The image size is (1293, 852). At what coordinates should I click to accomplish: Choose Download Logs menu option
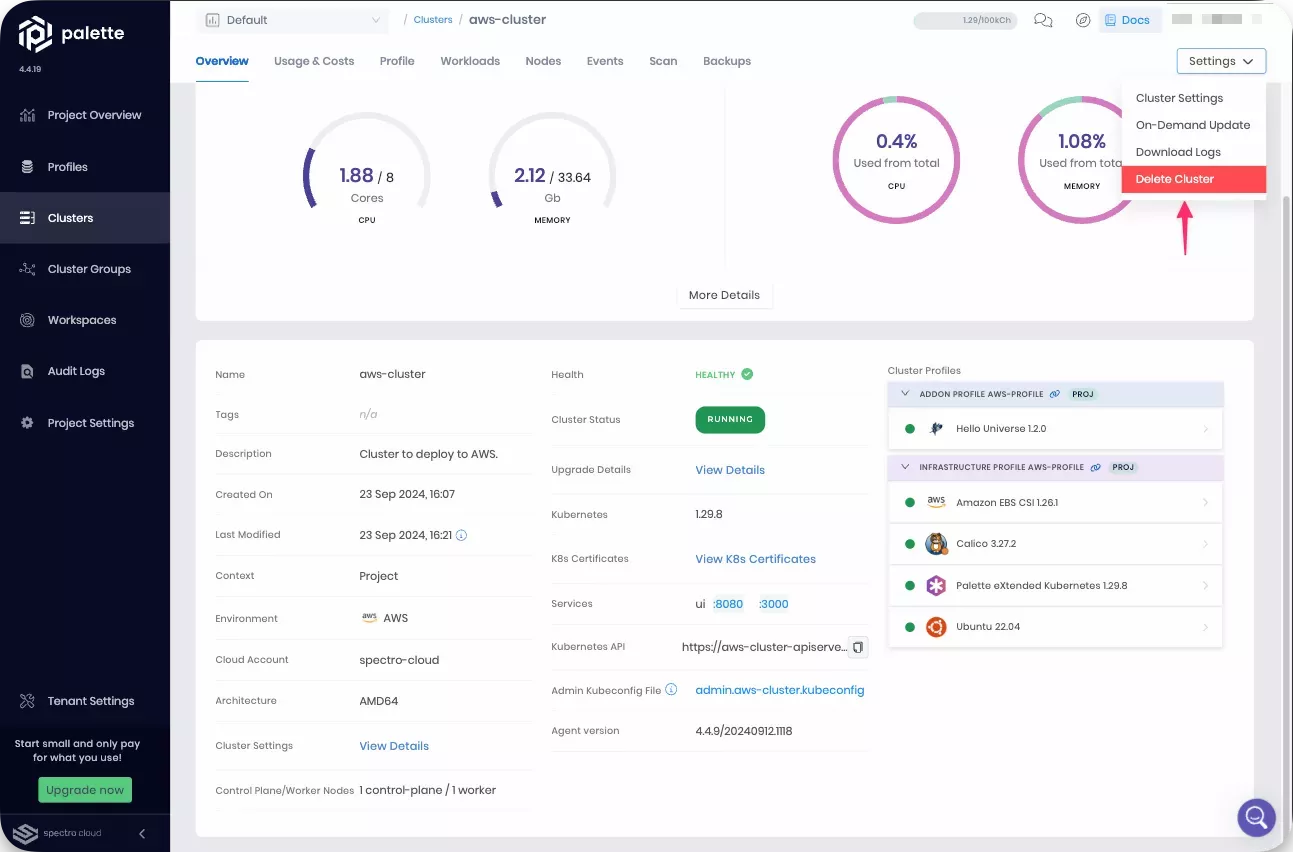pos(1178,152)
